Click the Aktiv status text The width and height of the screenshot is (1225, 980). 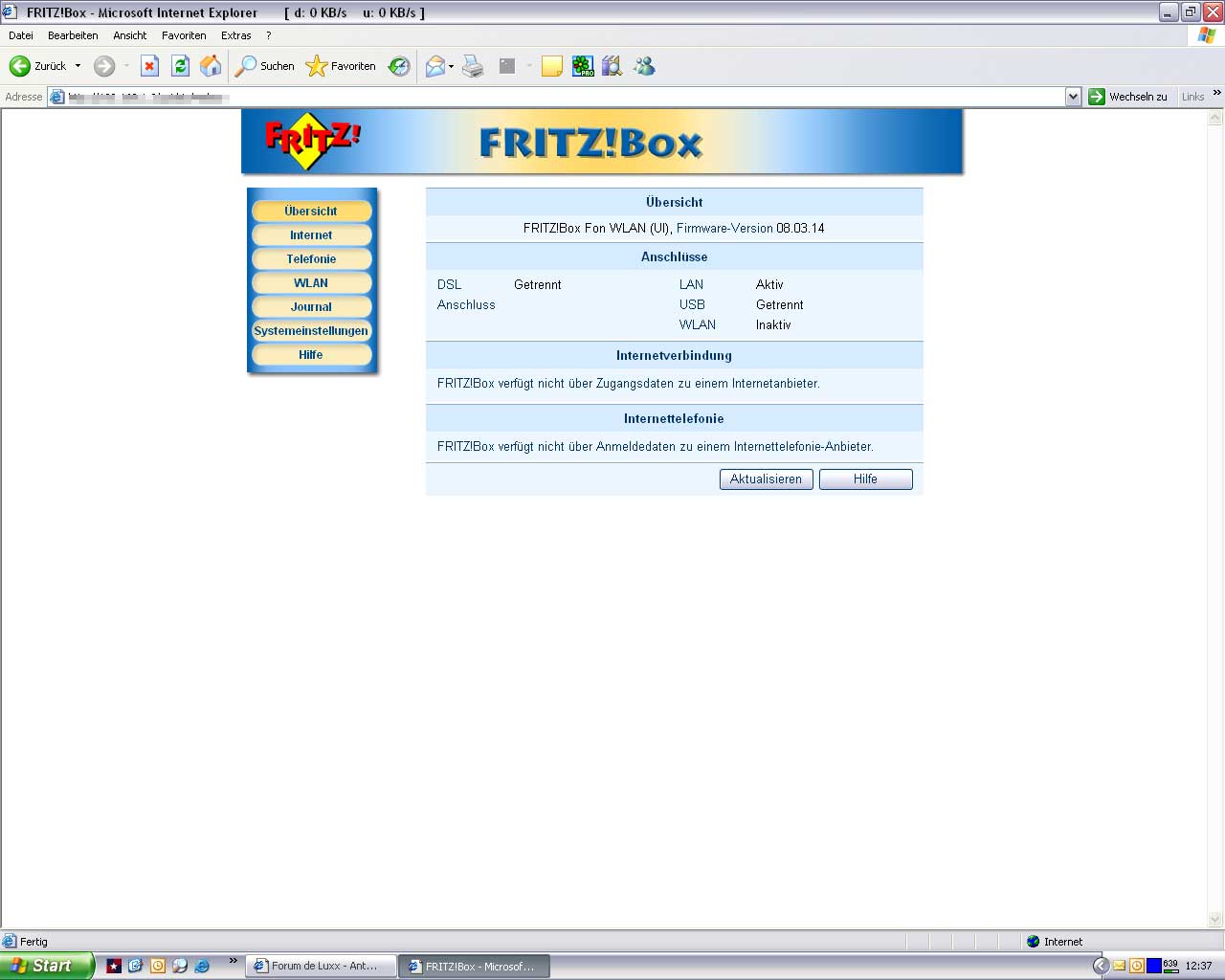769,285
